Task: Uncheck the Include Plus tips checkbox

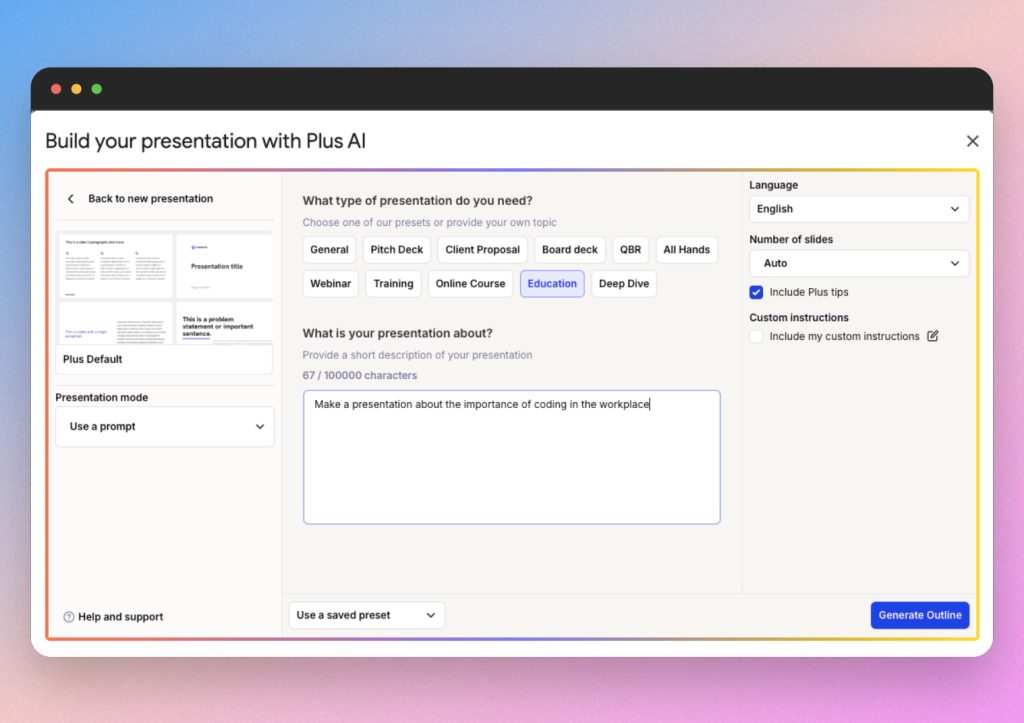Action: (757, 292)
